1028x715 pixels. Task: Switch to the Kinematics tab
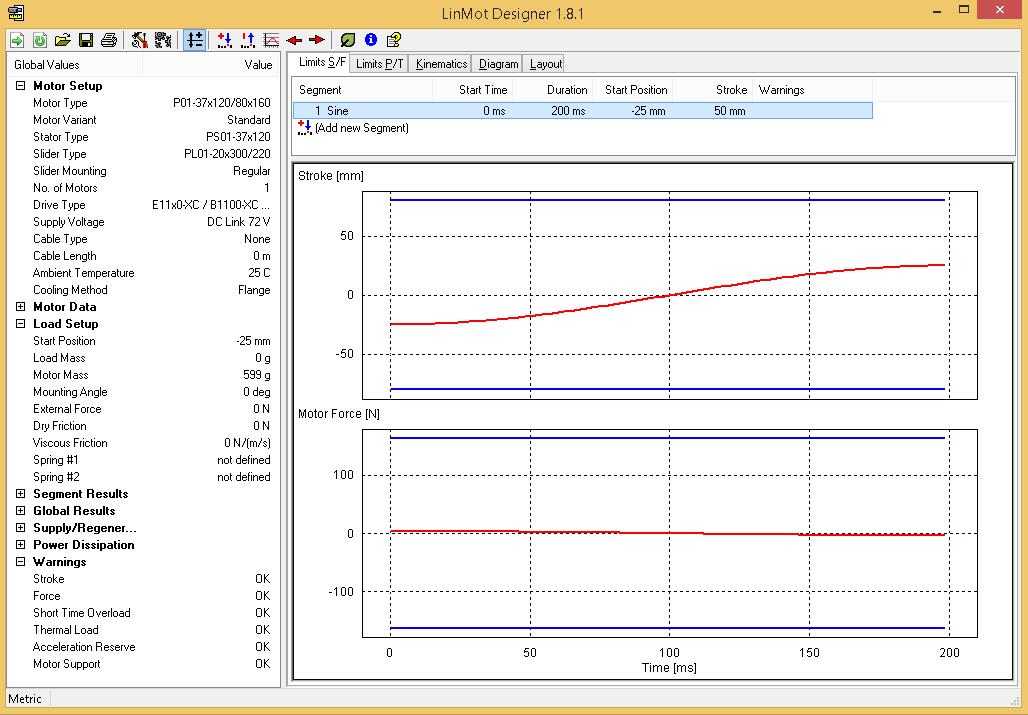click(441, 64)
